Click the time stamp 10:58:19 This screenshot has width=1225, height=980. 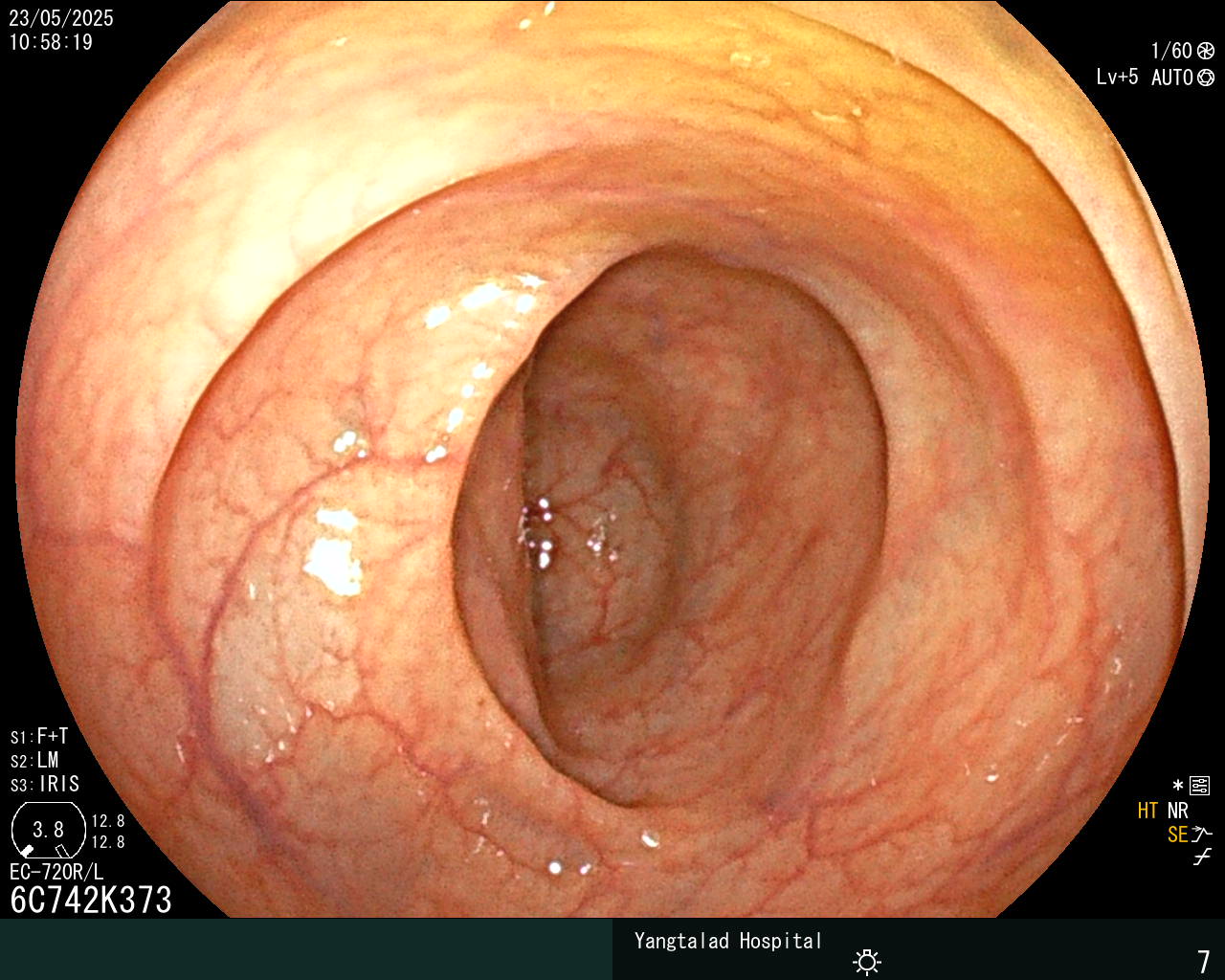[51, 42]
